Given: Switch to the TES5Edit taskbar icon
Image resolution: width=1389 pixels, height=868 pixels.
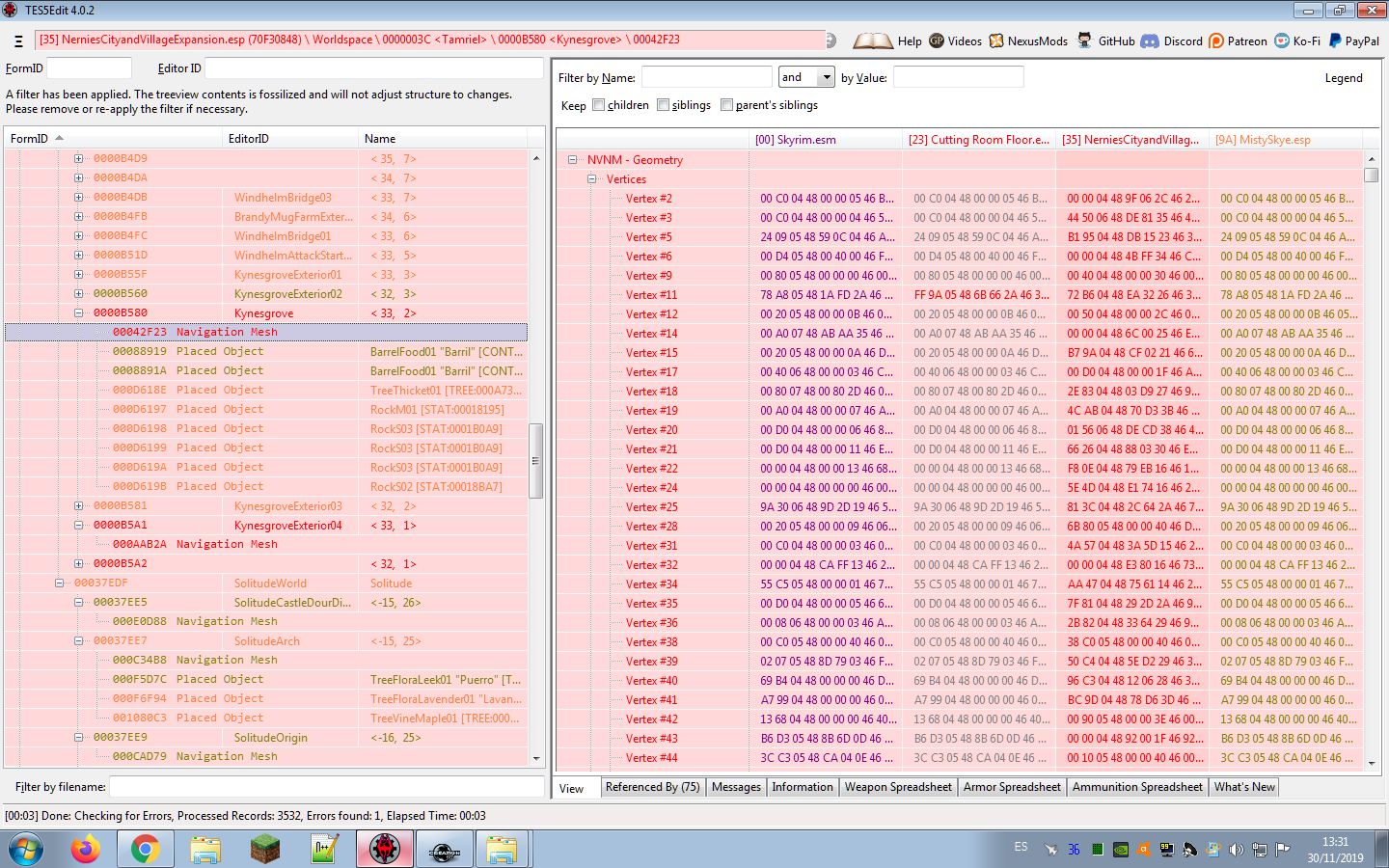Looking at the screenshot, I should (384, 850).
